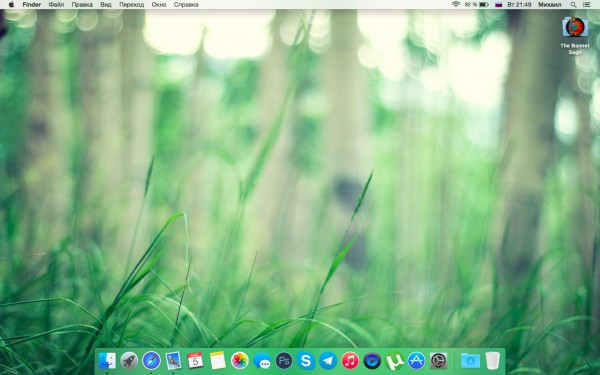Image resolution: width=600 pixels, height=375 pixels.
Task: Open the Михаил user account menu
Action: [x=549, y=5]
